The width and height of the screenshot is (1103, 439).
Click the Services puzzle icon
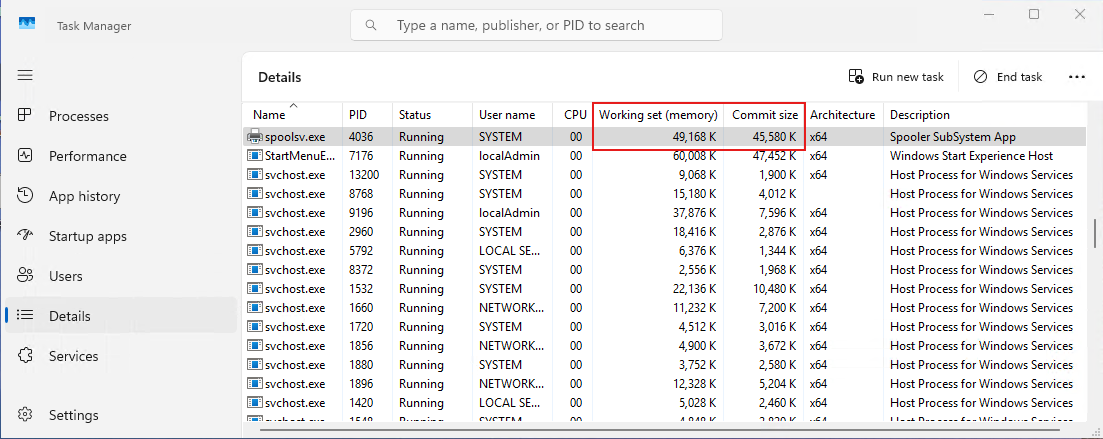(x=25, y=356)
